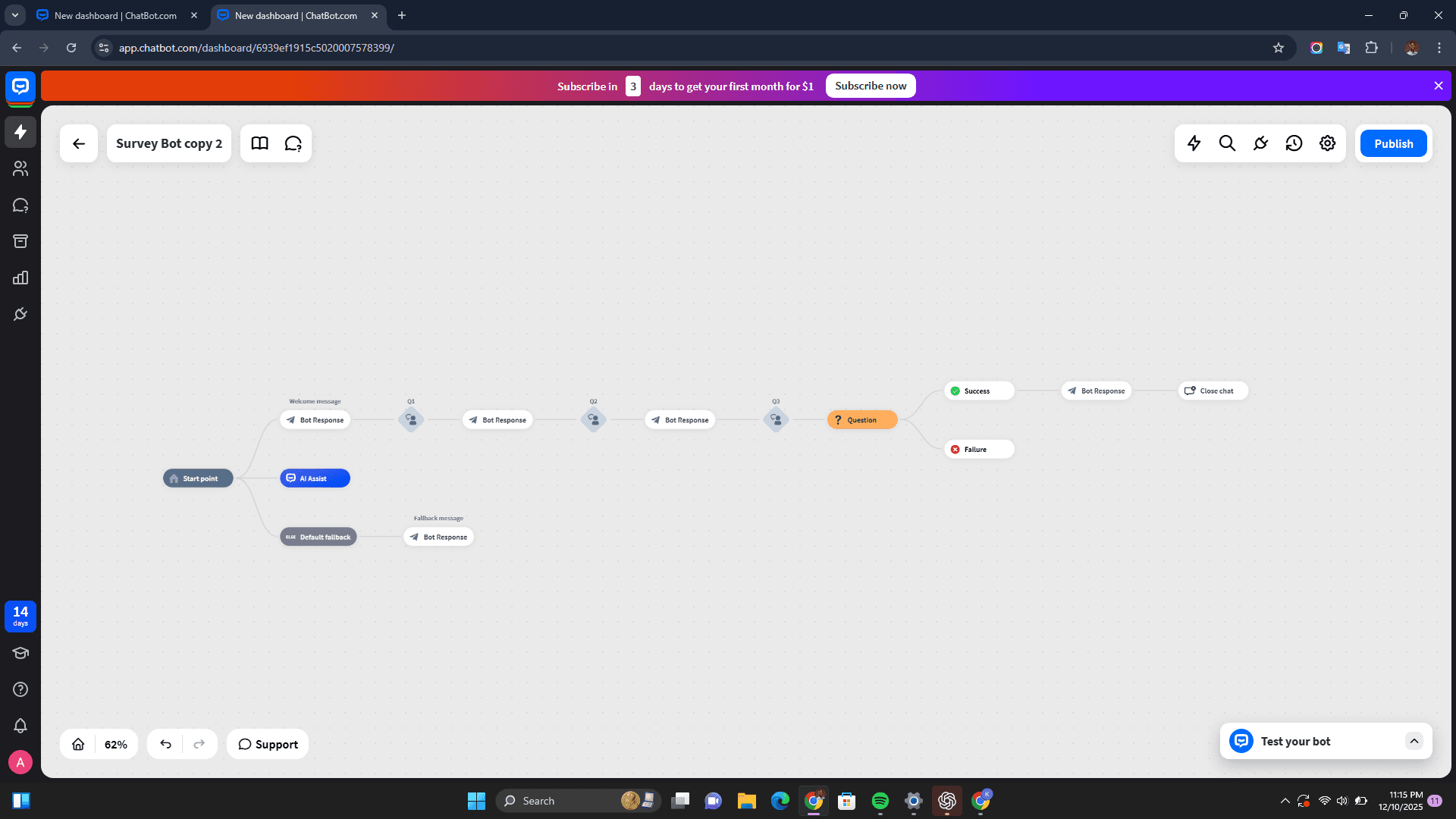This screenshot has height=819, width=1456.
Task: Switch to the first ChatBot.com browser tab
Action: click(x=115, y=15)
